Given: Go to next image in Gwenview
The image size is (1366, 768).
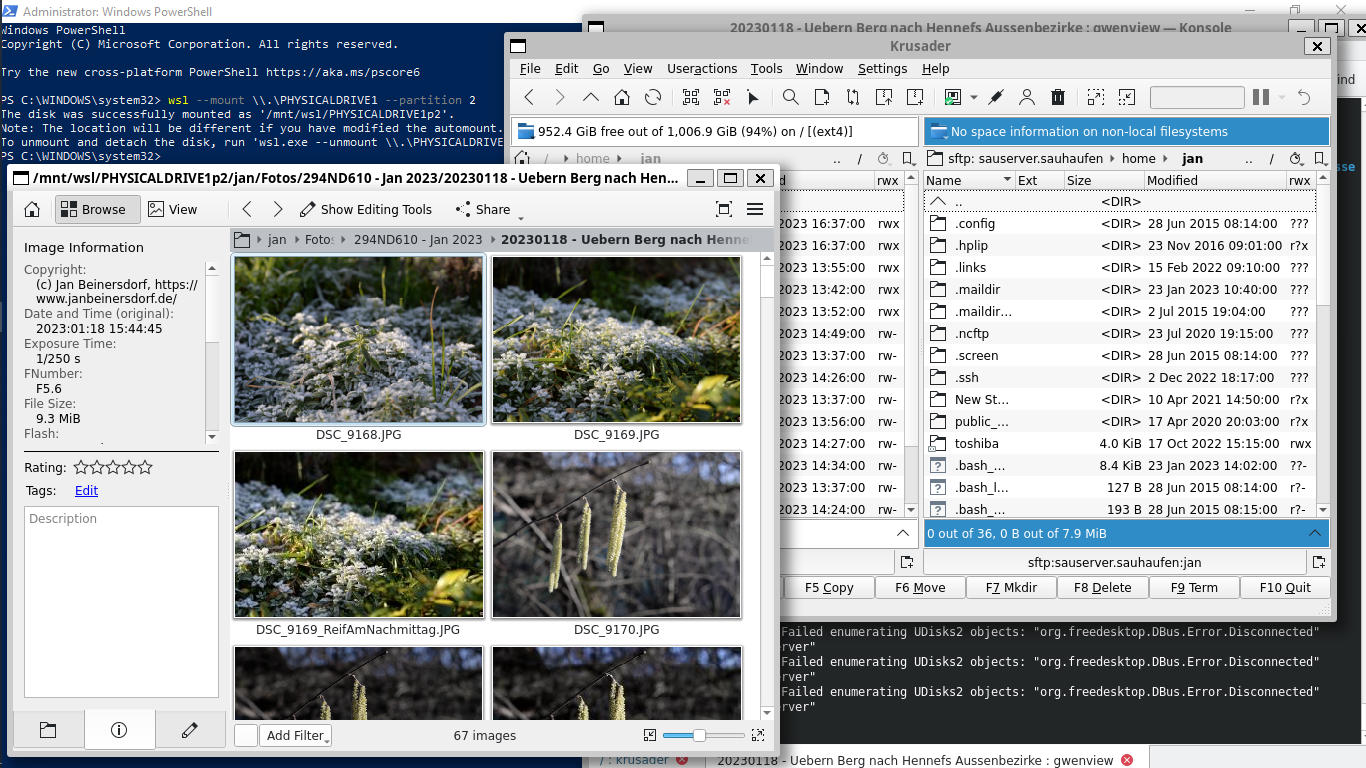Looking at the screenshot, I should [x=278, y=209].
